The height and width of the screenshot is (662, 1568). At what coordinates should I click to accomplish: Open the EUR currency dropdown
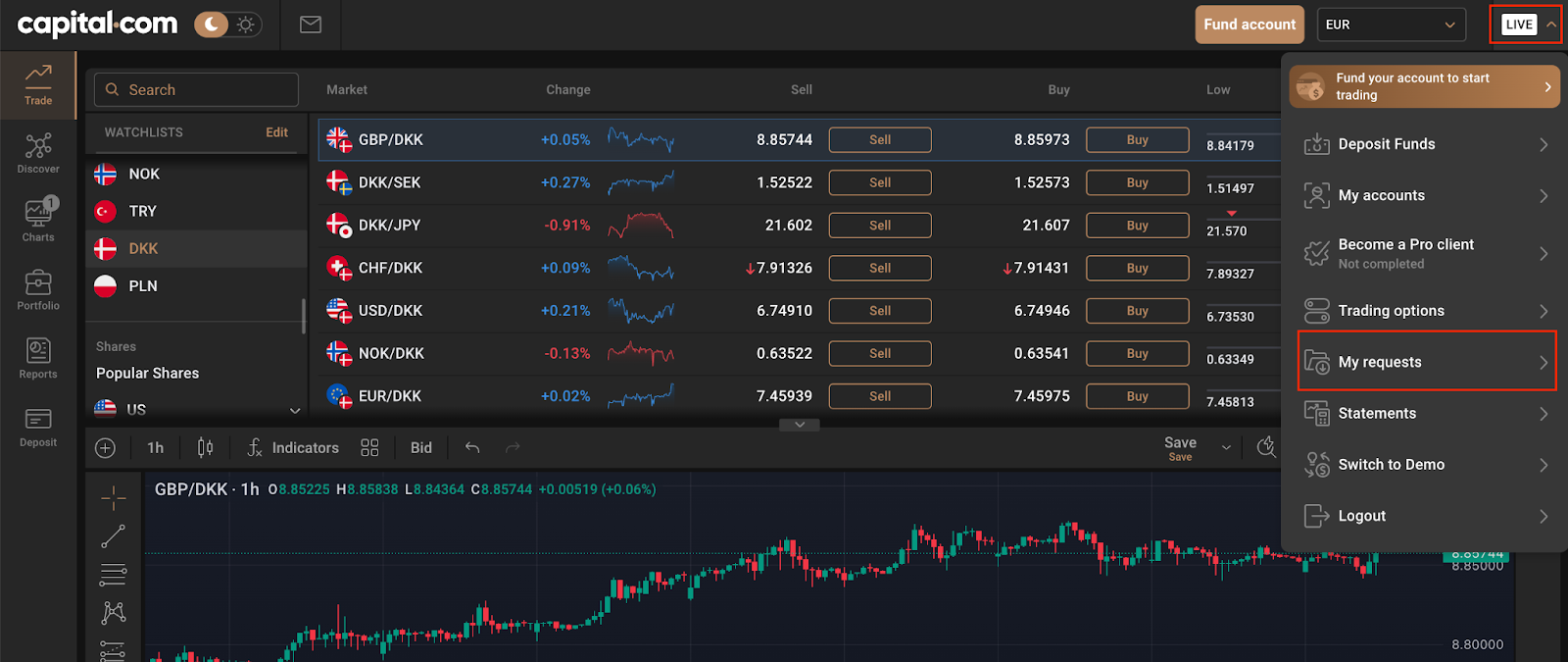(1391, 25)
